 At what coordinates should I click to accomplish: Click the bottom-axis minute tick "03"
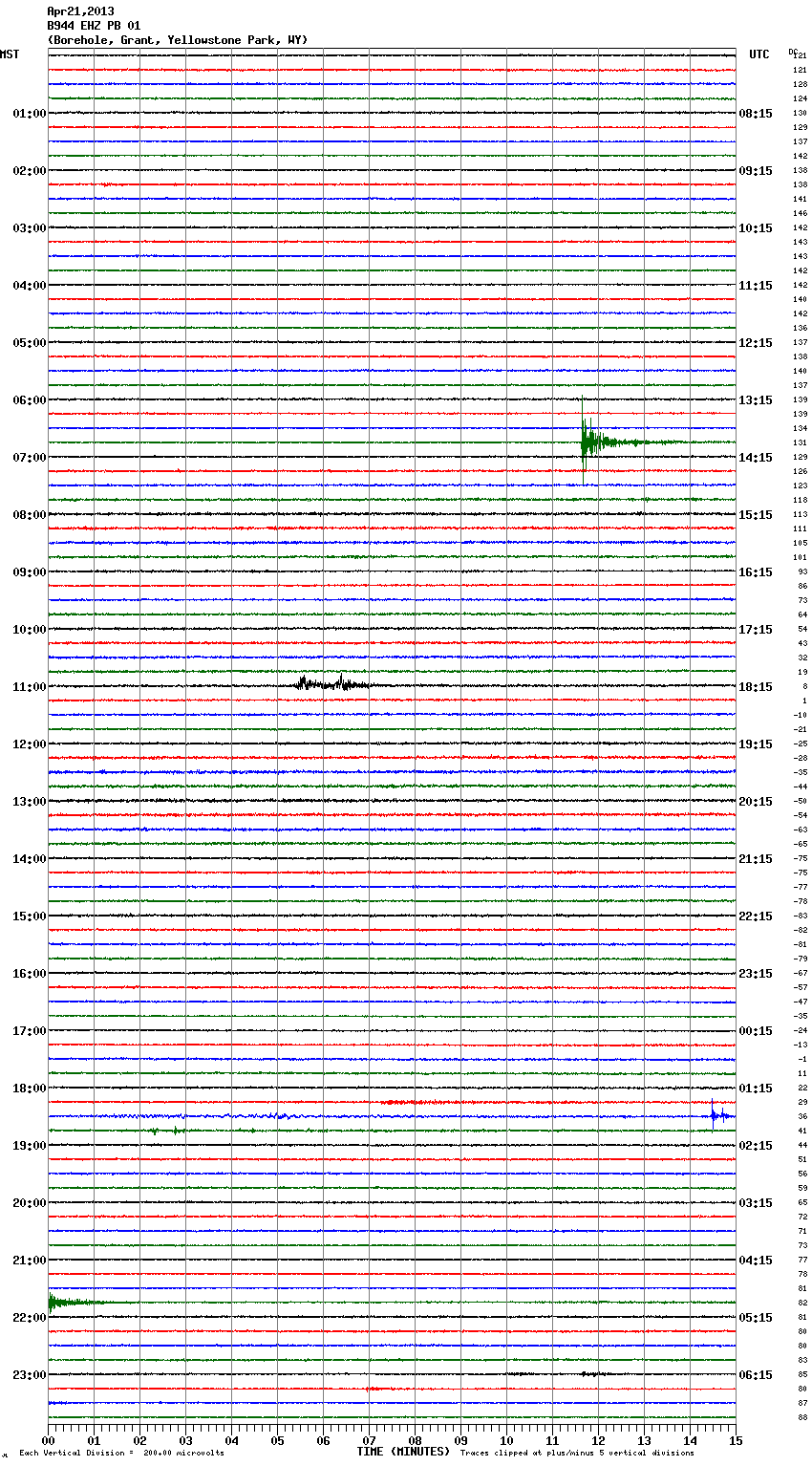(x=185, y=1440)
